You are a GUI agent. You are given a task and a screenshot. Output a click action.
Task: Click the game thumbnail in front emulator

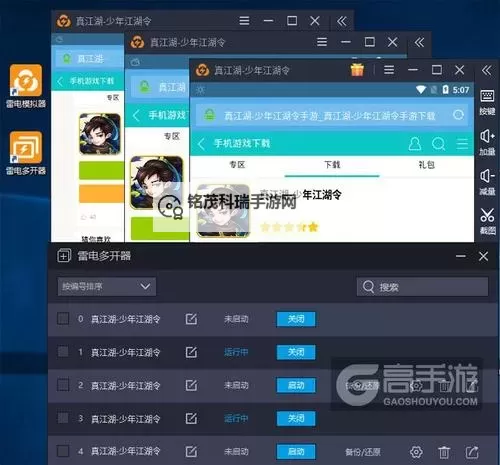223,211
